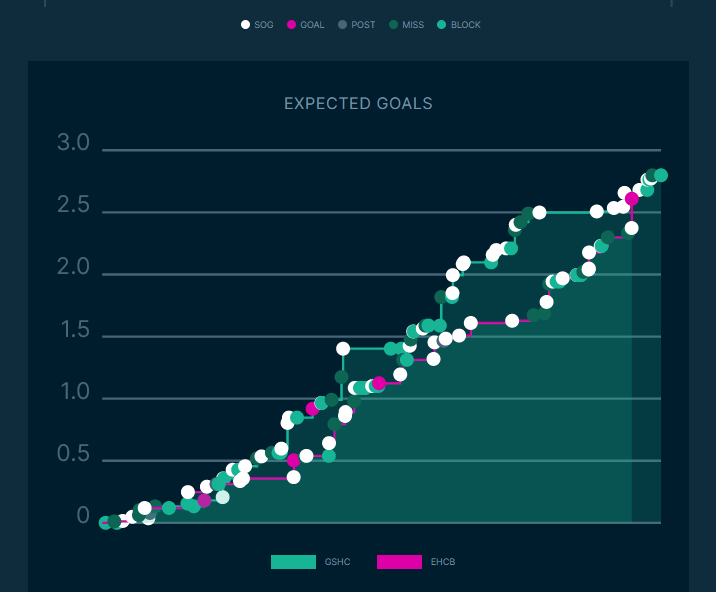Hide the BLOCK series via its legend label
716x592 pixels.
(465, 25)
